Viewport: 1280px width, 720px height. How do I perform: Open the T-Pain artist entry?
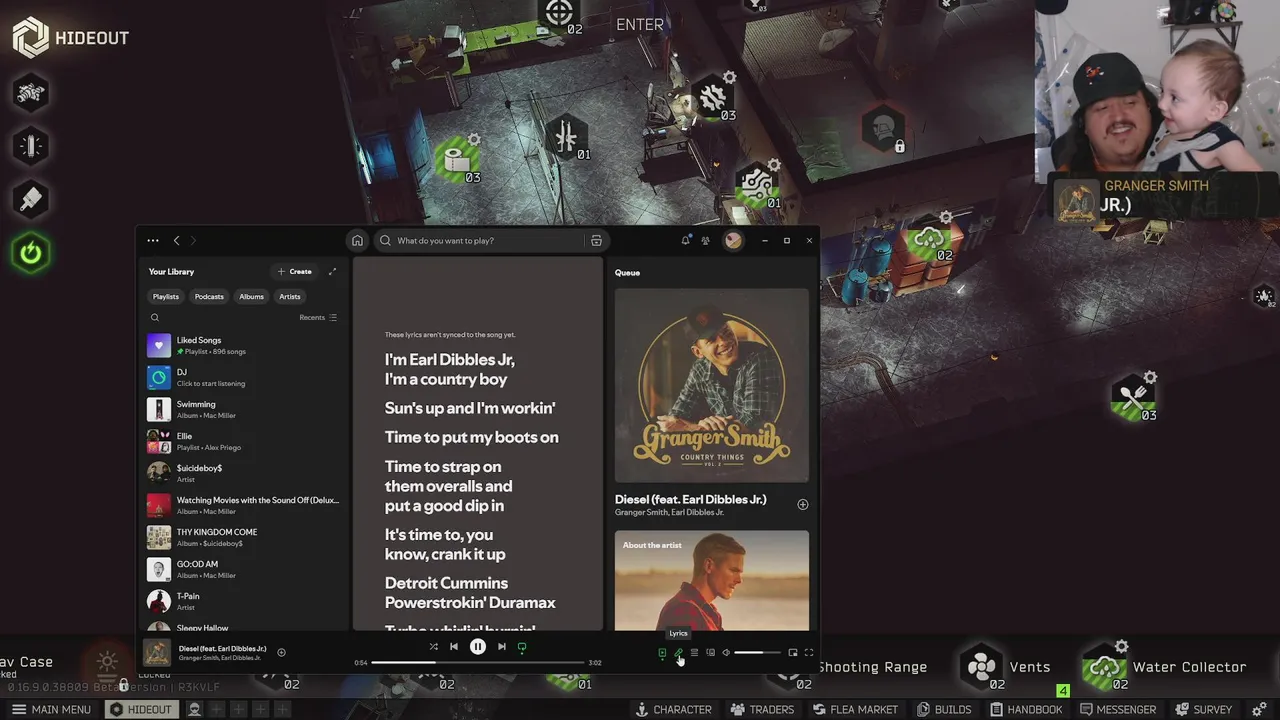244,601
